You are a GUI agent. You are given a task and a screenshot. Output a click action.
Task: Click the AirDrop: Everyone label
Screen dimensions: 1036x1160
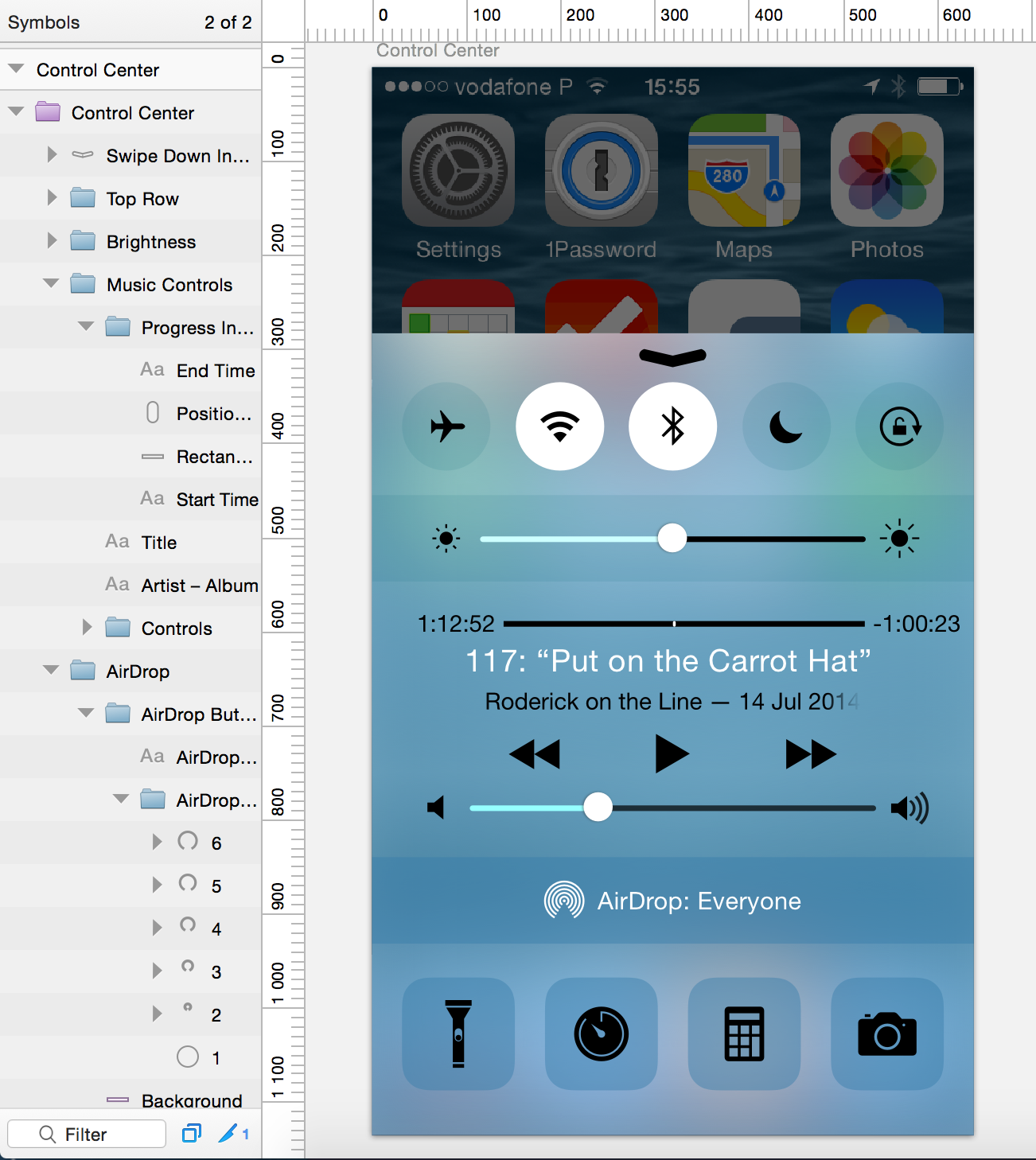(x=699, y=901)
